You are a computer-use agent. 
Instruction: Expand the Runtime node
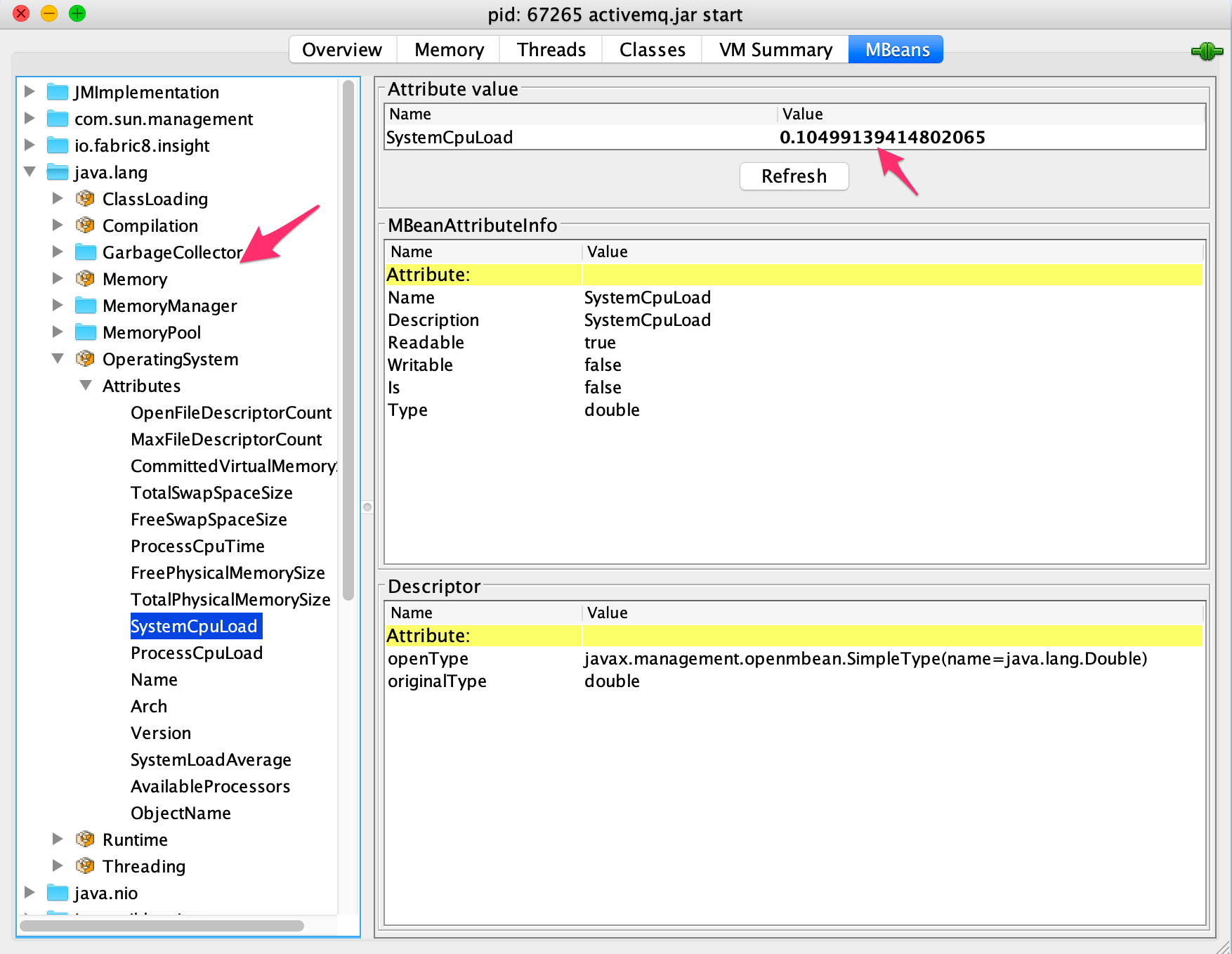[x=58, y=839]
